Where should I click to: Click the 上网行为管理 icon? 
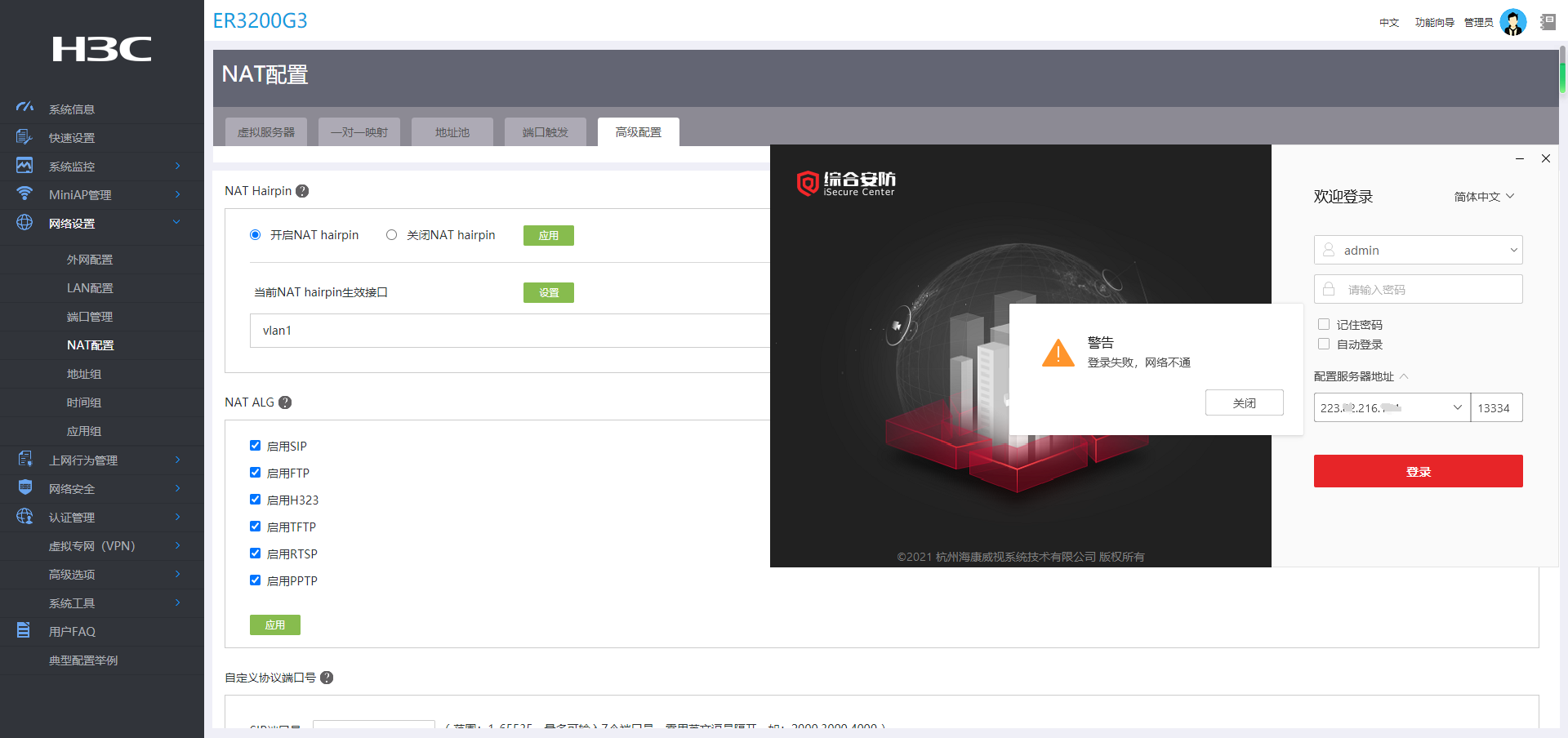pos(24,460)
